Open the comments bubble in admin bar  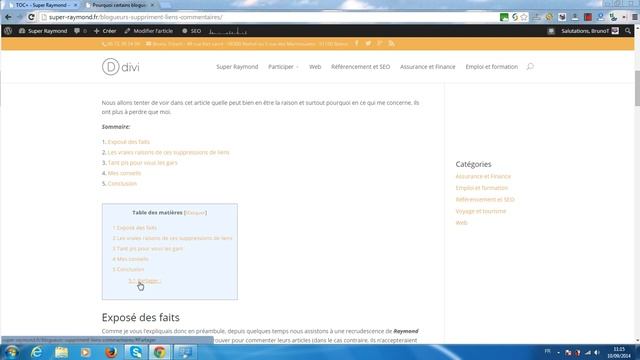click(x=80, y=31)
